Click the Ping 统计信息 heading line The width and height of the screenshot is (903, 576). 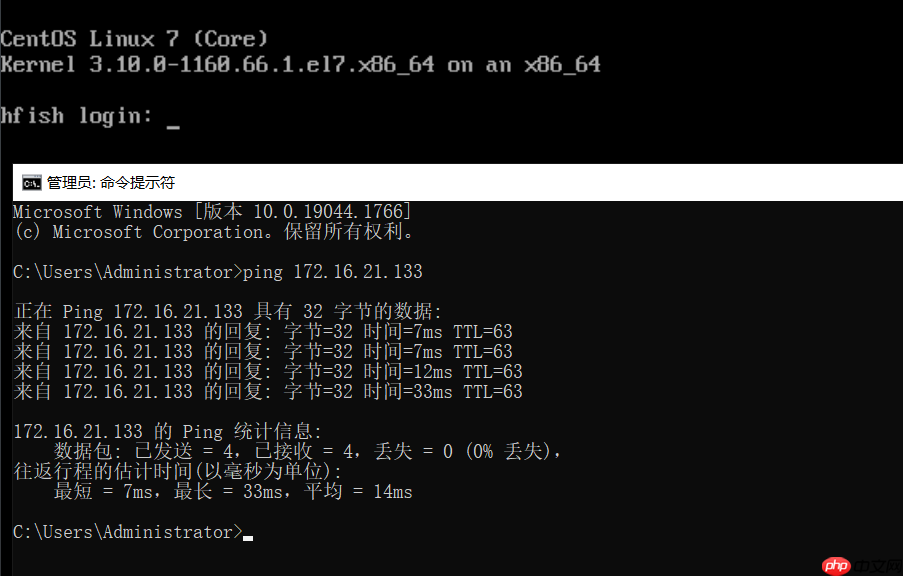tap(167, 432)
